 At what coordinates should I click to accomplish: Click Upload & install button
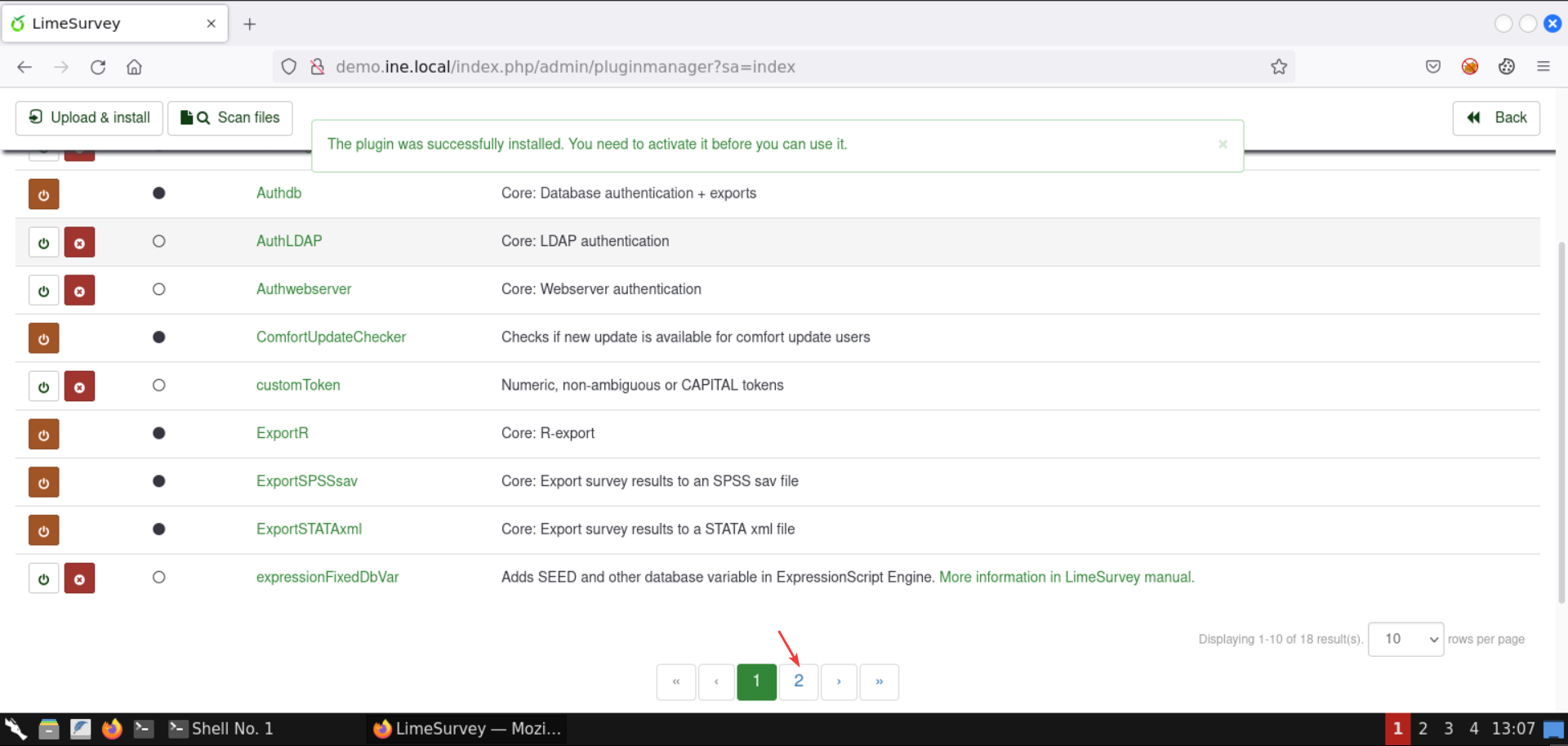(x=89, y=118)
